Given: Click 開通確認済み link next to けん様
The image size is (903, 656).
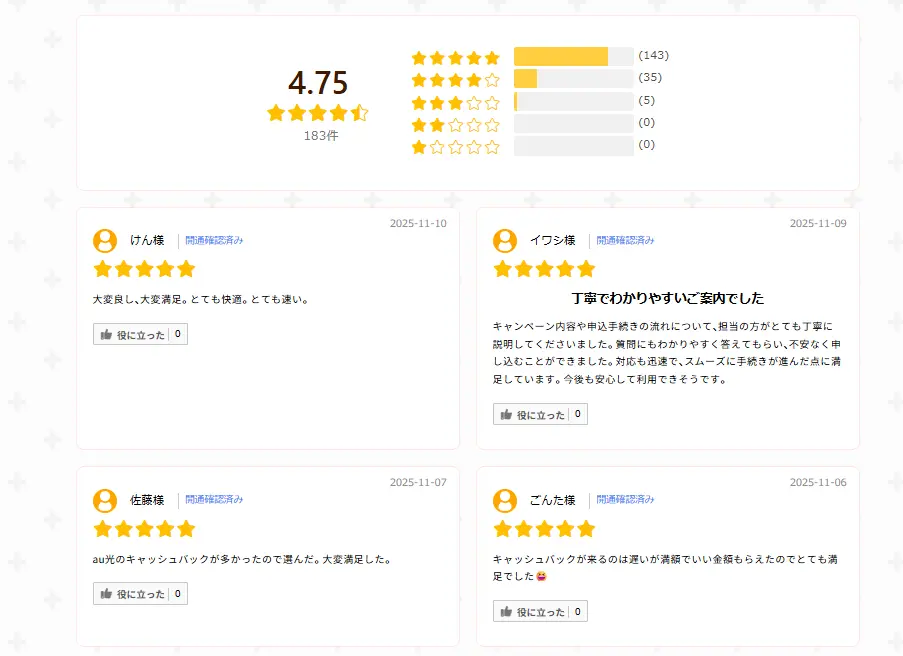Looking at the screenshot, I should coord(214,241).
